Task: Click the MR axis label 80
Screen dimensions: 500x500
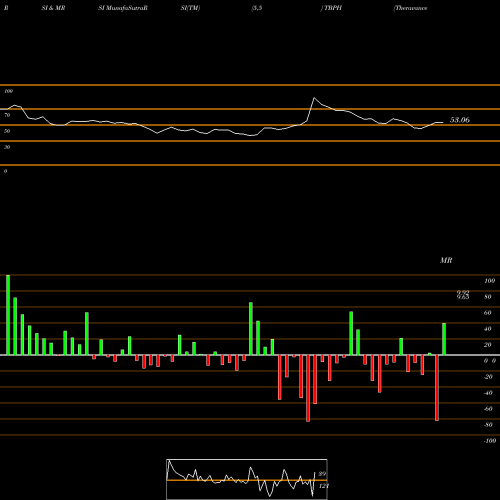Action: point(488,297)
